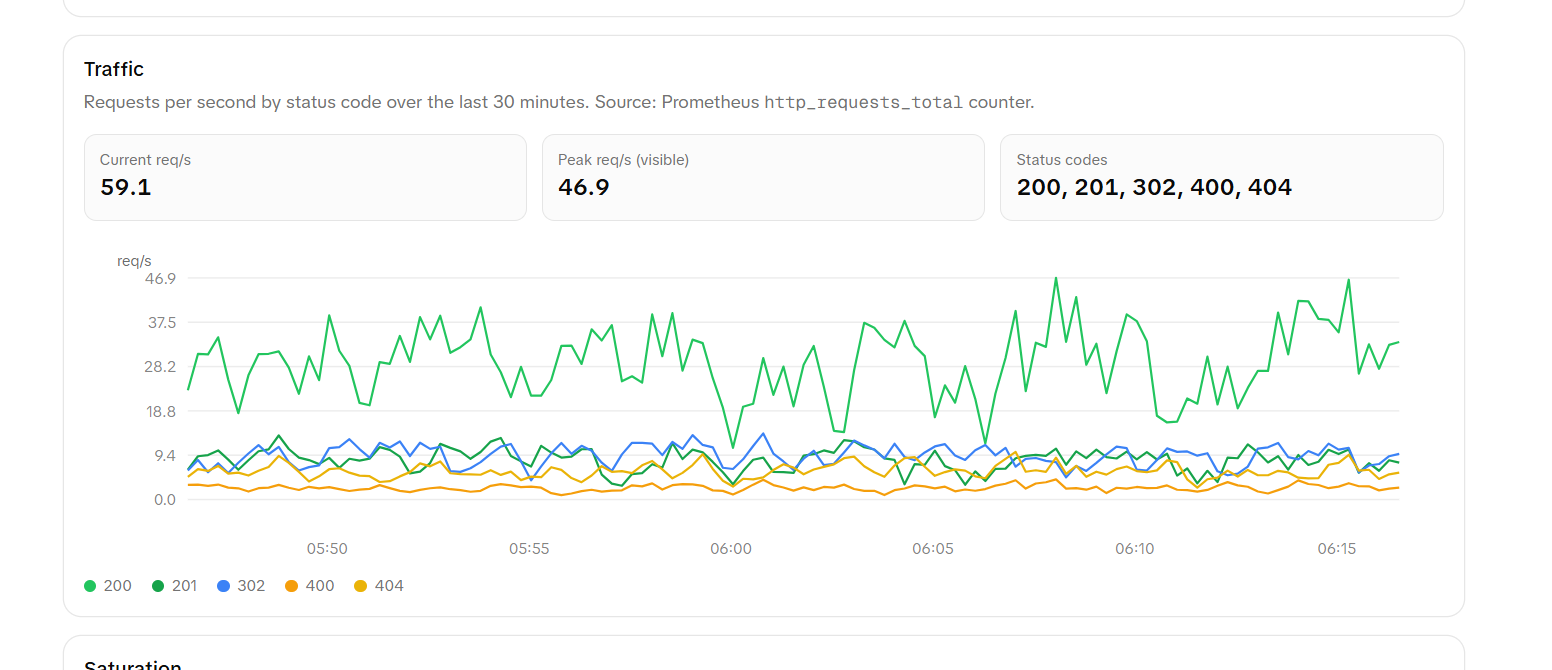Select the Current req/s stat card

pos(305,177)
